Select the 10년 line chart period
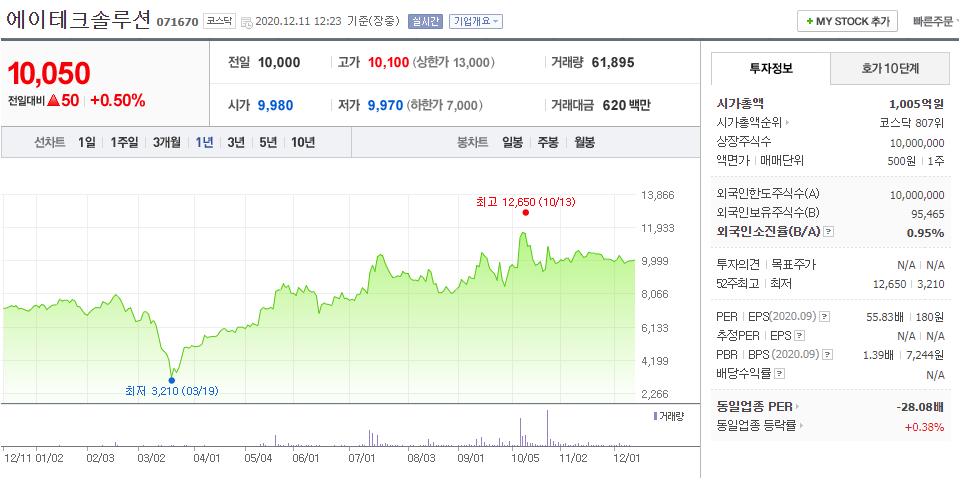 tap(303, 142)
